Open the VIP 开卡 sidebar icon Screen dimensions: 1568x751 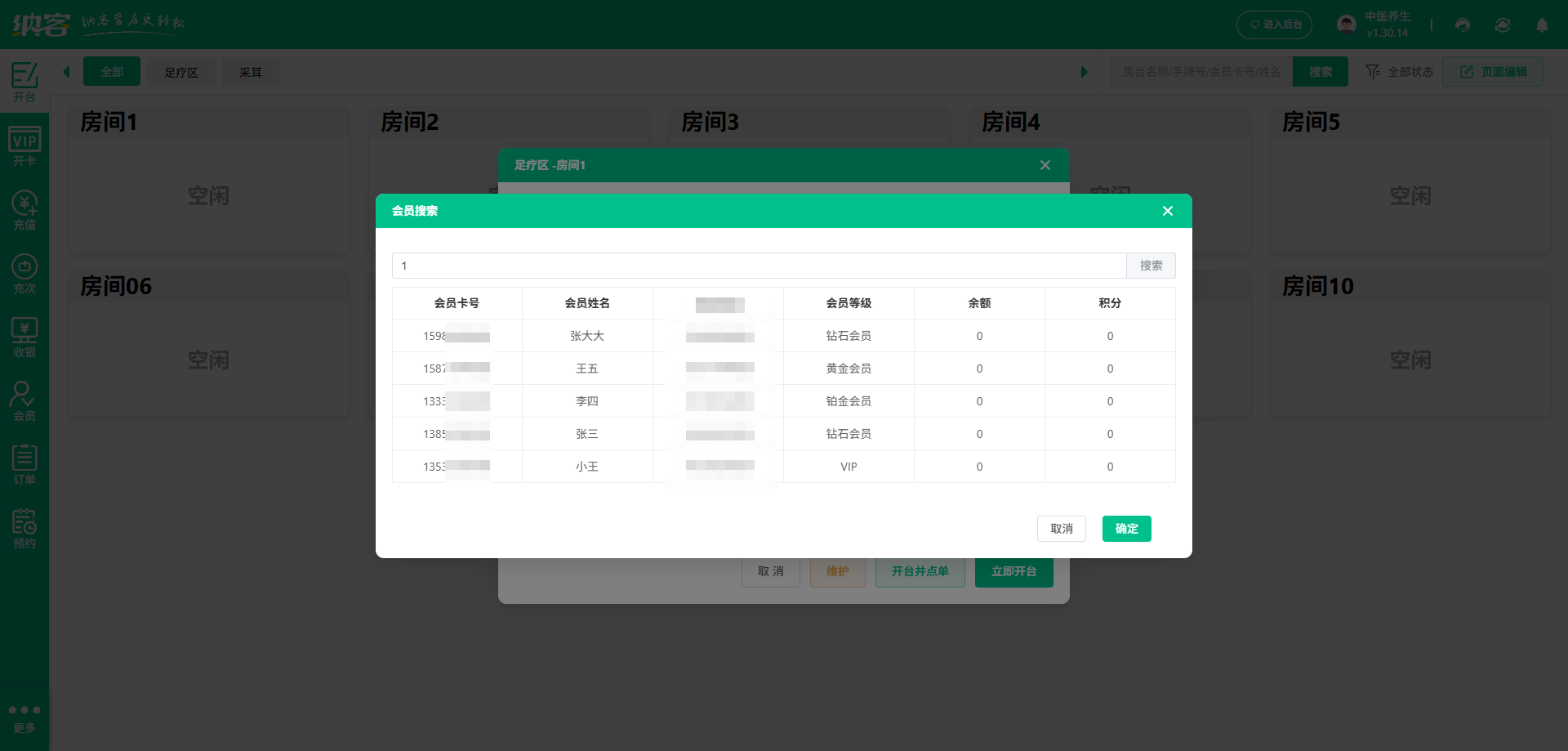24,145
